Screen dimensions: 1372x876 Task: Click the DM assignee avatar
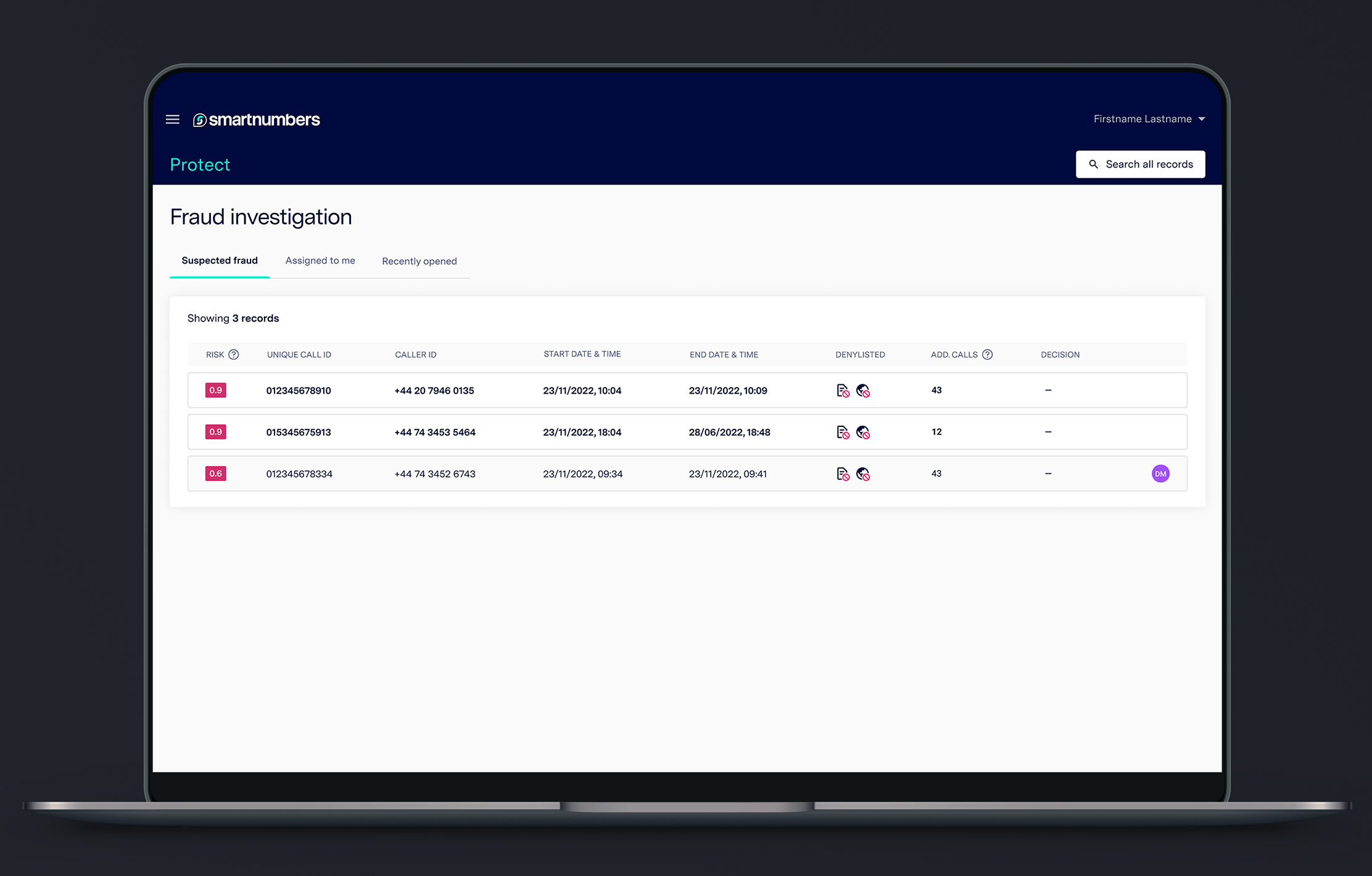tap(1160, 474)
